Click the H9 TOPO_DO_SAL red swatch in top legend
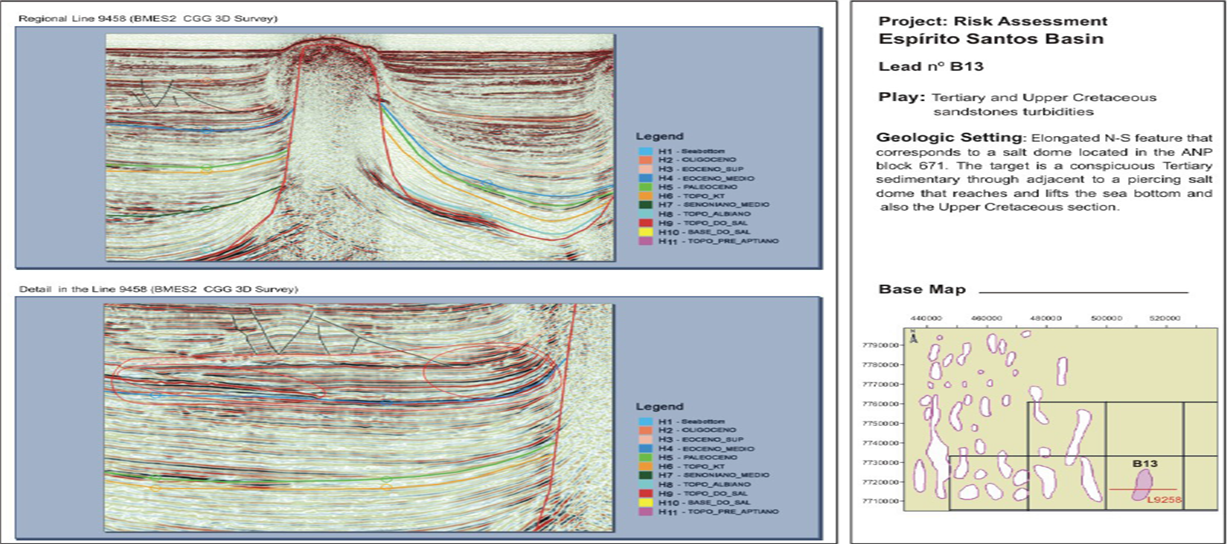This screenshot has height=544, width=1228. (647, 222)
